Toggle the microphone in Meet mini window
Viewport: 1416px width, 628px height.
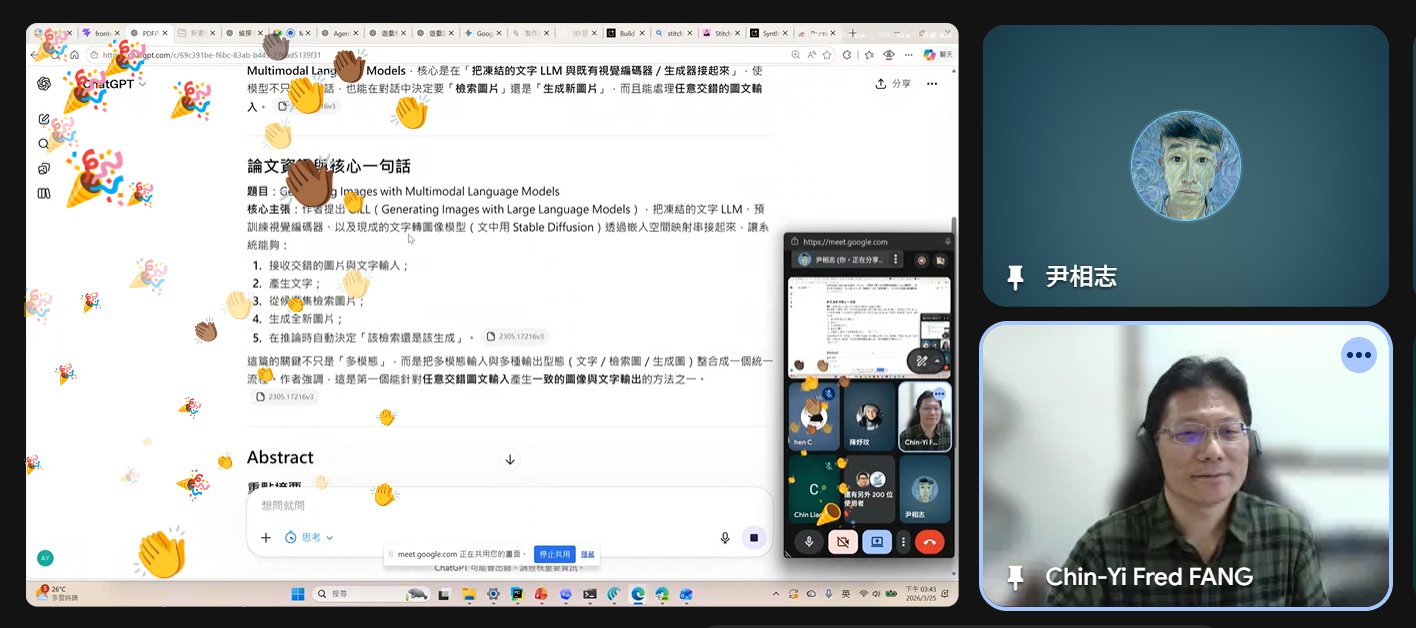(x=808, y=542)
